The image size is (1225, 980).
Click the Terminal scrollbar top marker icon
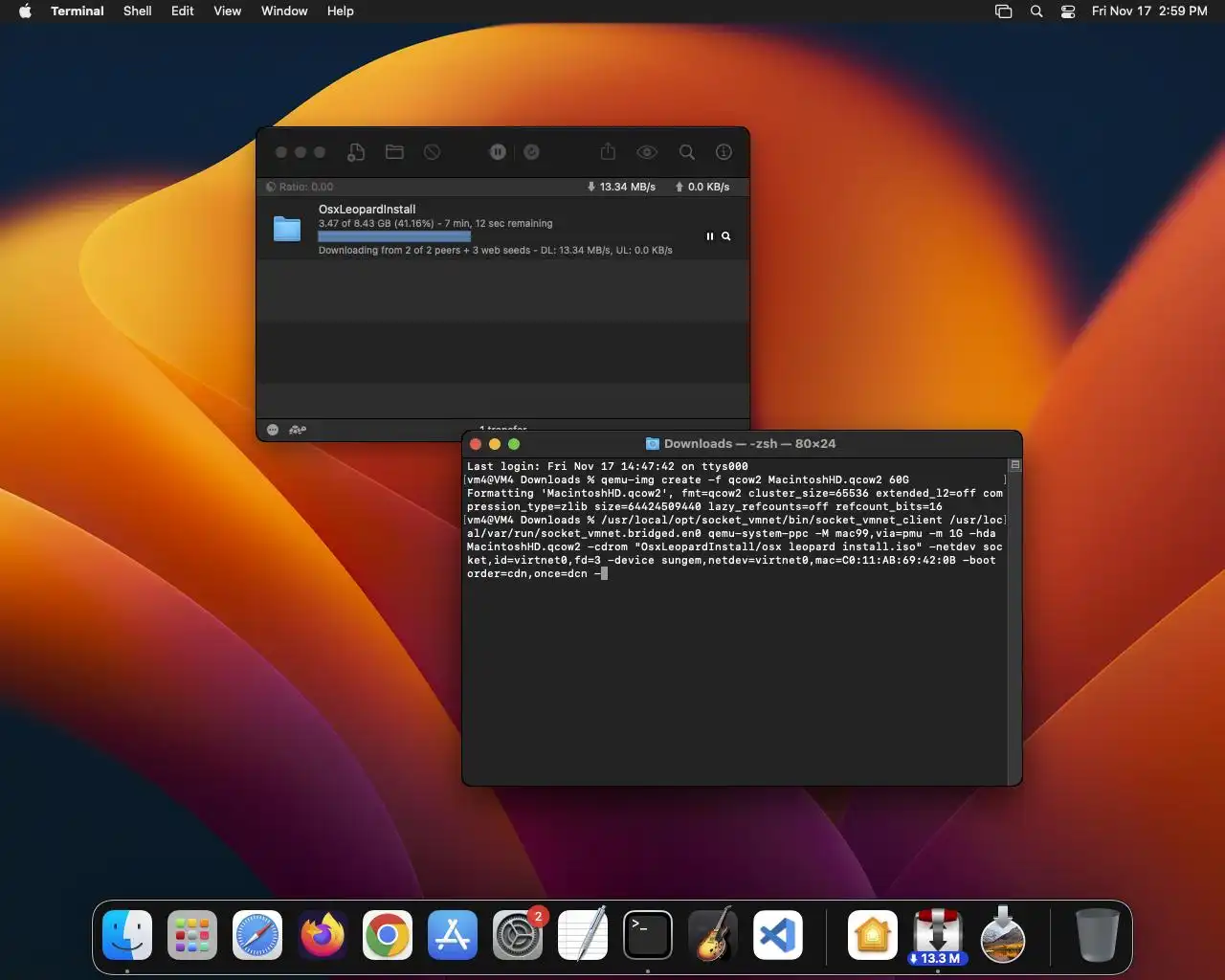tap(1015, 465)
